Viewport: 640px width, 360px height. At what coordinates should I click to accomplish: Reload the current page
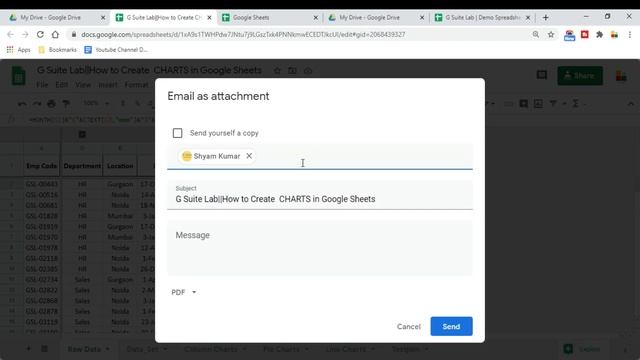[40, 35]
